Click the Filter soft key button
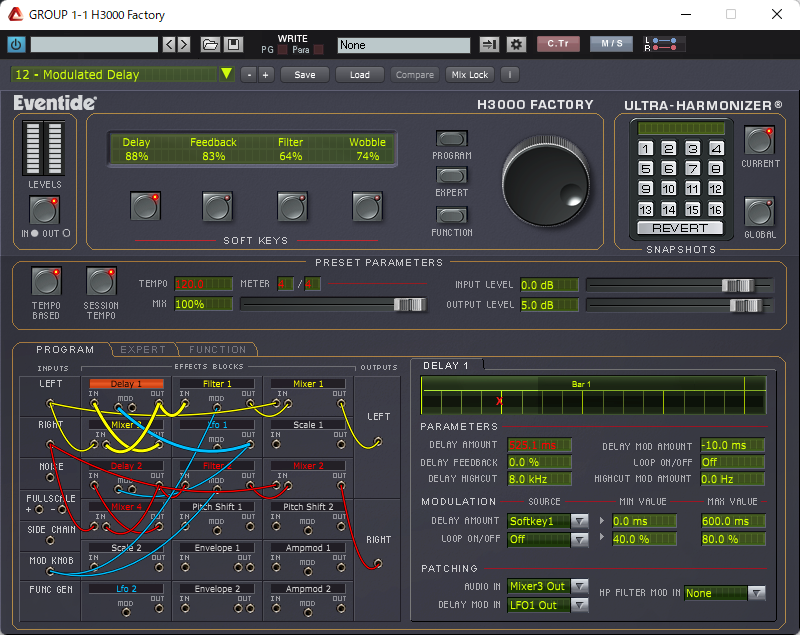Image resolution: width=800 pixels, height=635 pixels. 292,206
